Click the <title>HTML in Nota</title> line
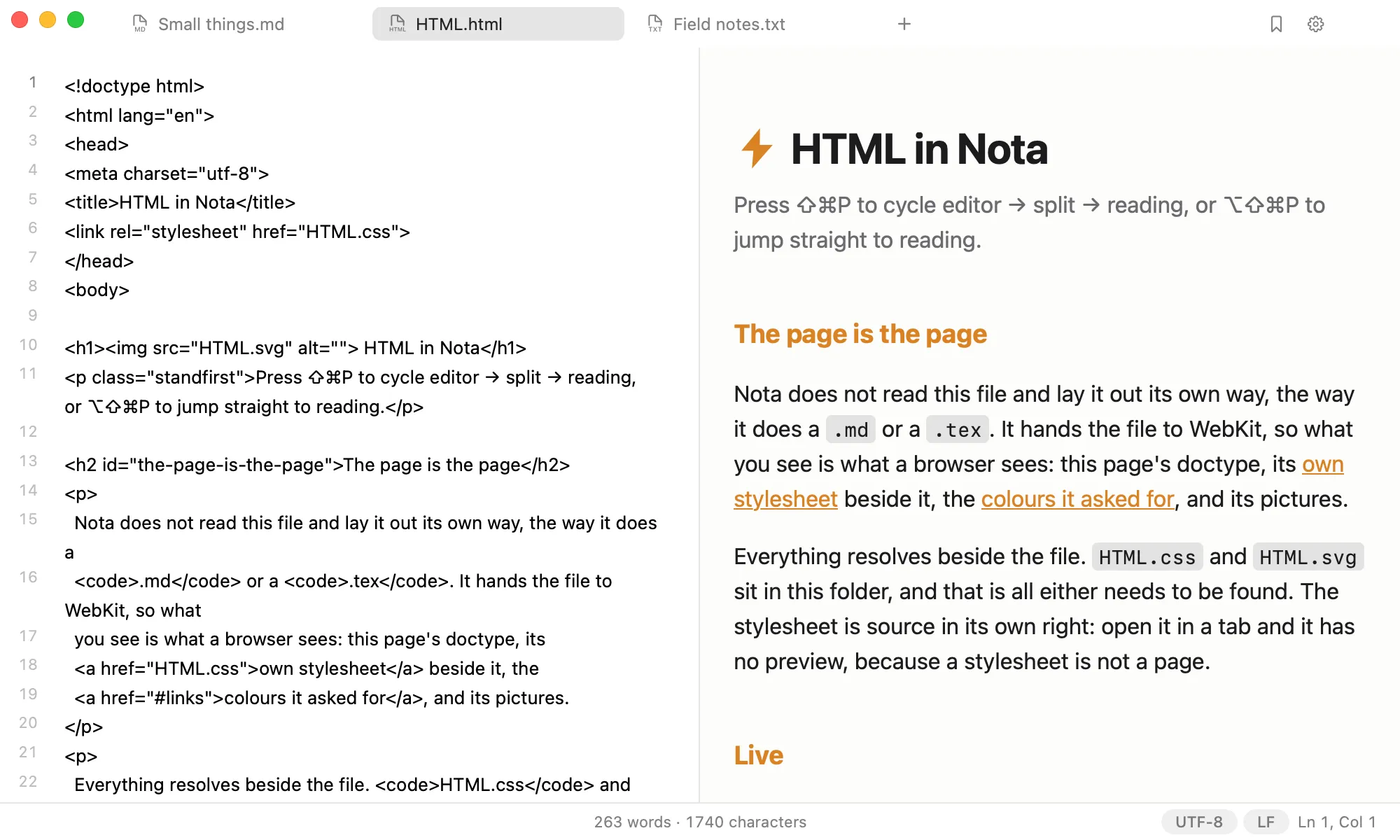 pos(180,202)
